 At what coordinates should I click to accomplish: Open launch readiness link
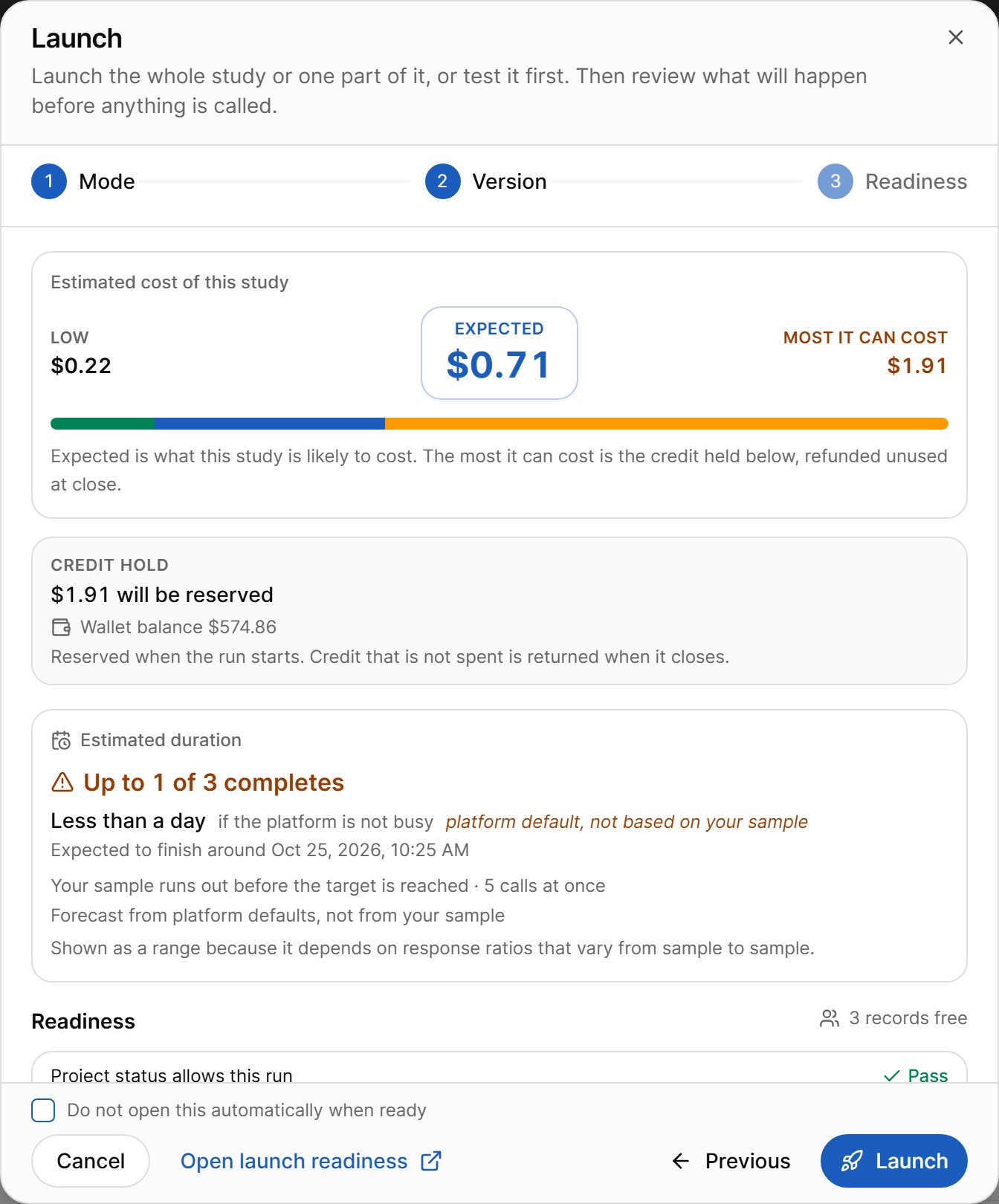(311, 1161)
